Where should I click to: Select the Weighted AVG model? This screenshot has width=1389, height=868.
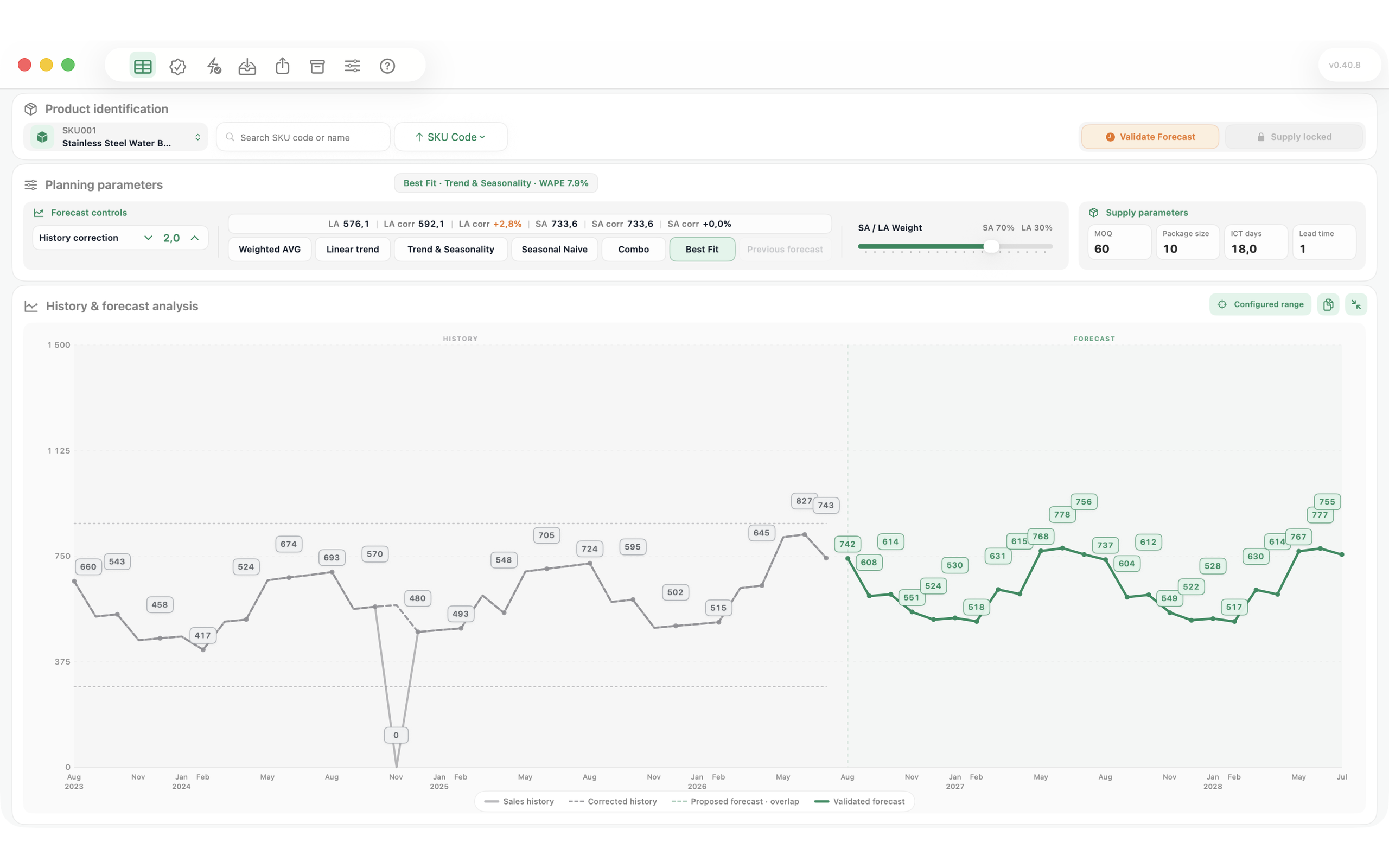[x=270, y=249]
